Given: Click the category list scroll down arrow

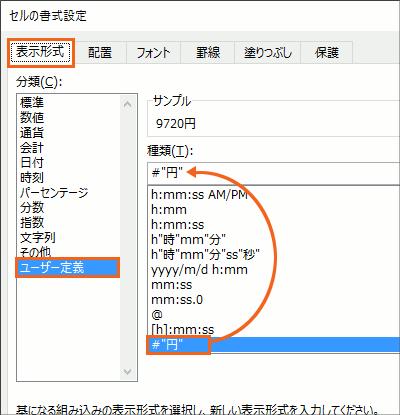Looking at the screenshot, I should [x=127, y=371].
